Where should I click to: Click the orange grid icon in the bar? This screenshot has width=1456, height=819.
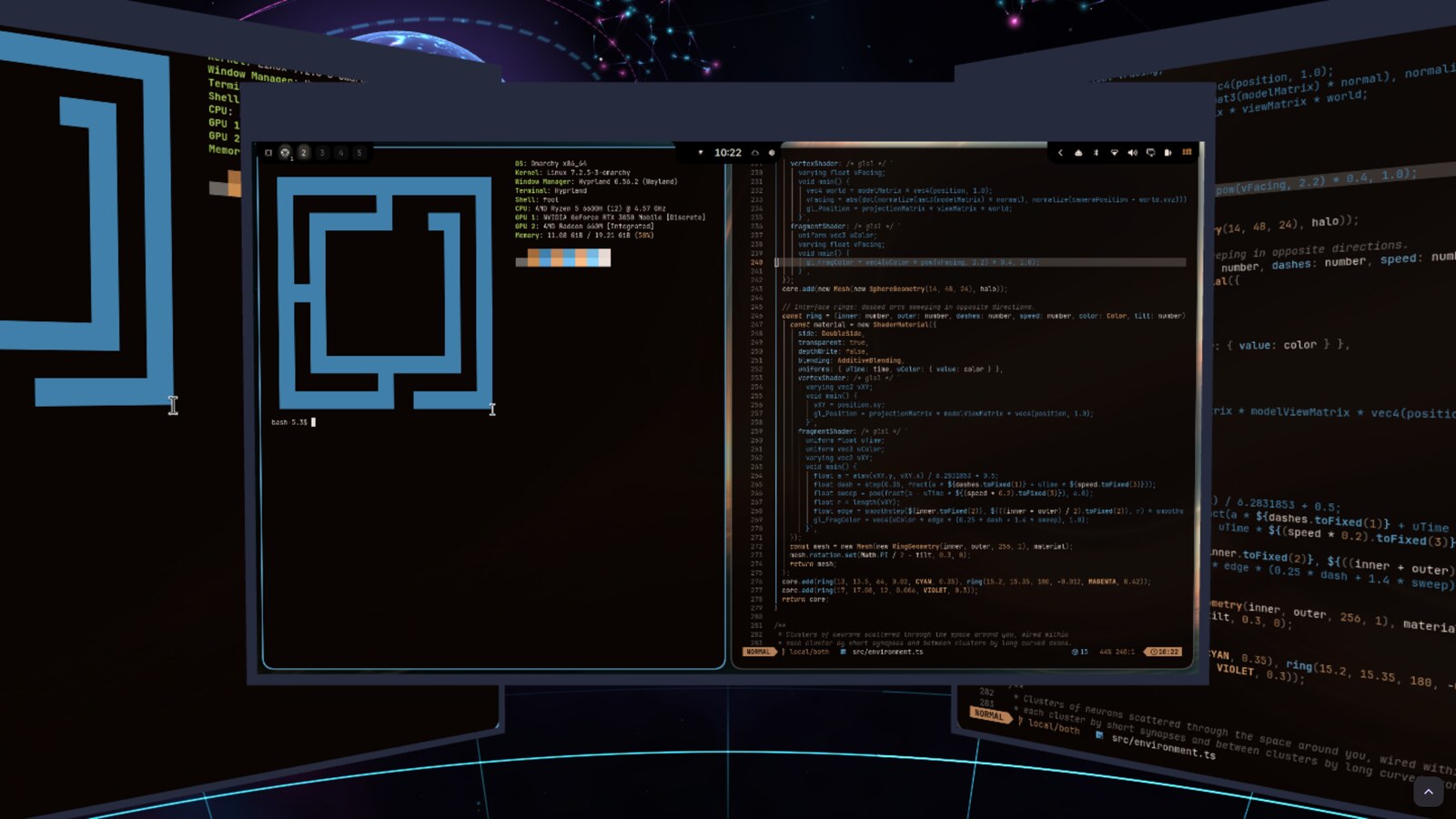(1187, 152)
